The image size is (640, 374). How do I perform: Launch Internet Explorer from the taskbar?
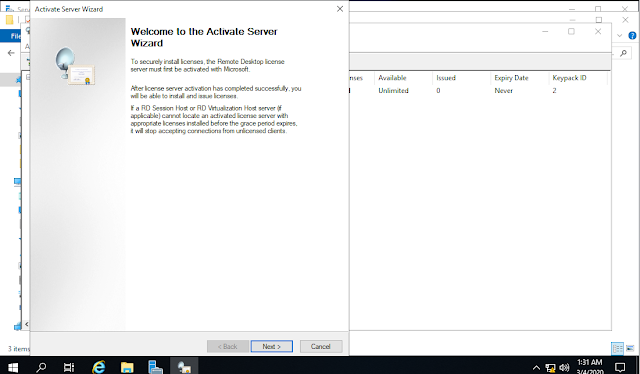[98, 367]
